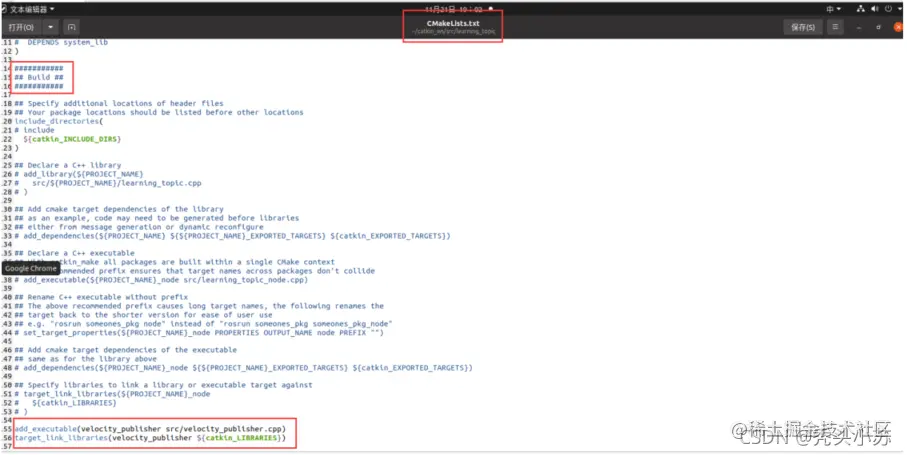Click the '# target_link_libraries(${PROJECT_NAME}_node' line

(x=112, y=394)
